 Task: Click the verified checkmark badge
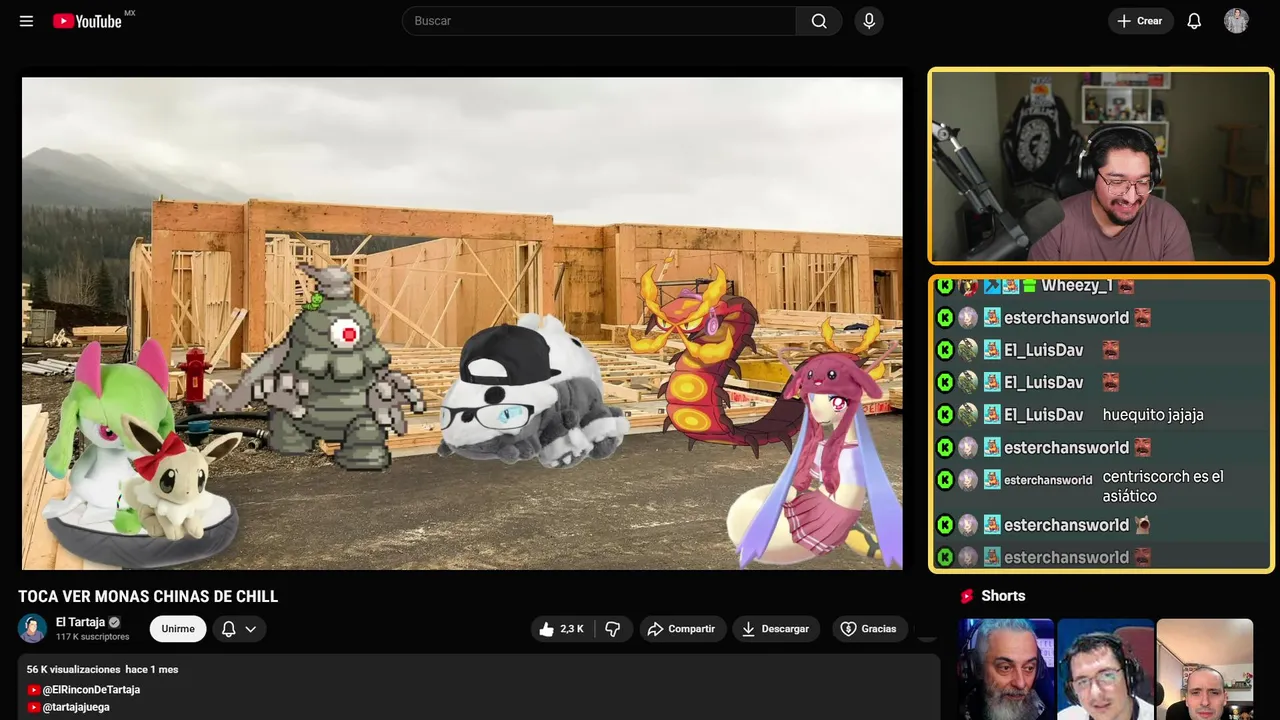click(114, 622)
